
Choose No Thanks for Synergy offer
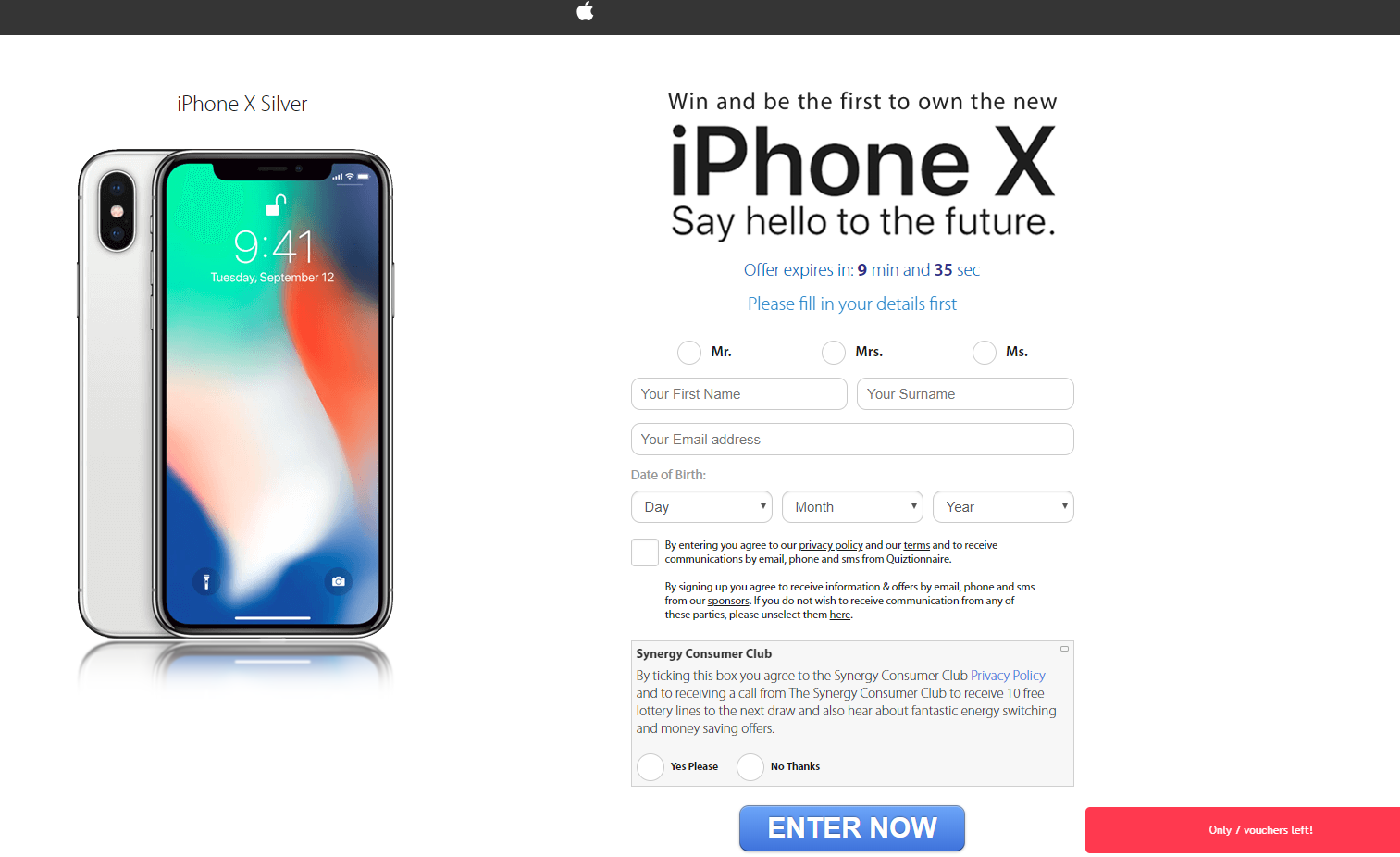[x=750, y=766]
